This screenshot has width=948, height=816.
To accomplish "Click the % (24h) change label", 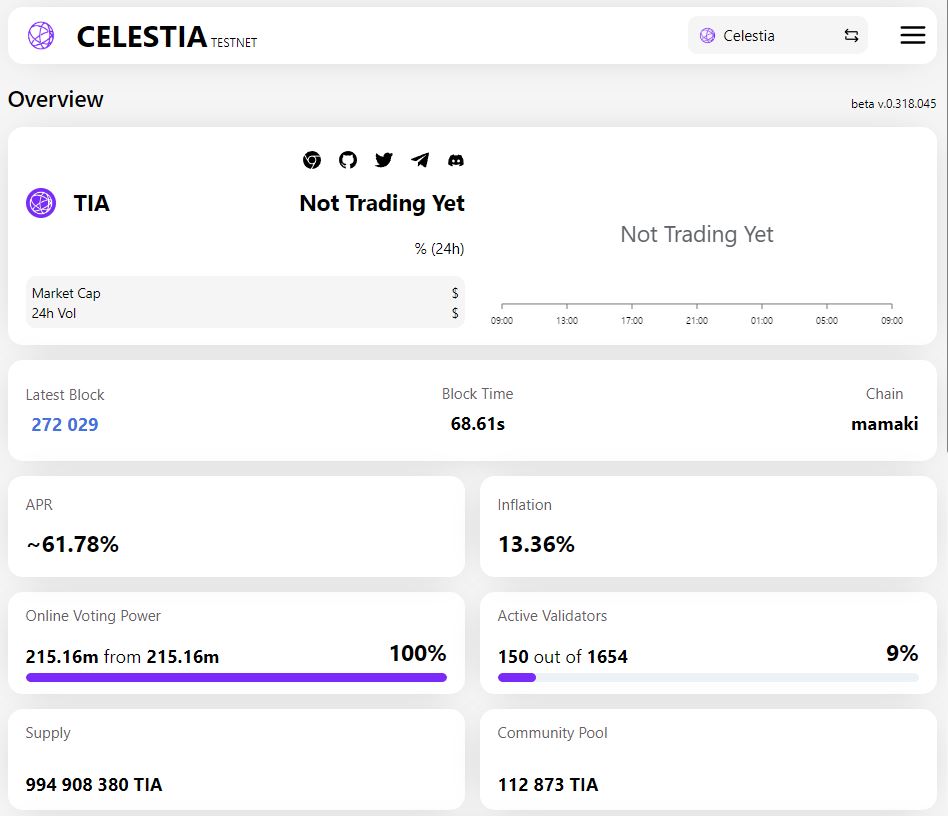I will click(x=440, y=248).
